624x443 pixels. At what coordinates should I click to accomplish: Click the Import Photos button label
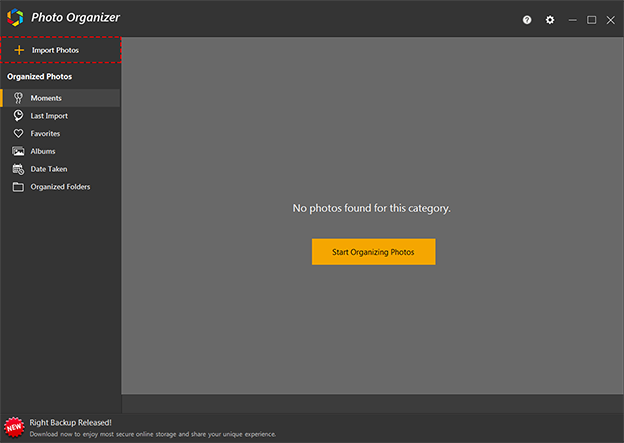pos(55,50)
